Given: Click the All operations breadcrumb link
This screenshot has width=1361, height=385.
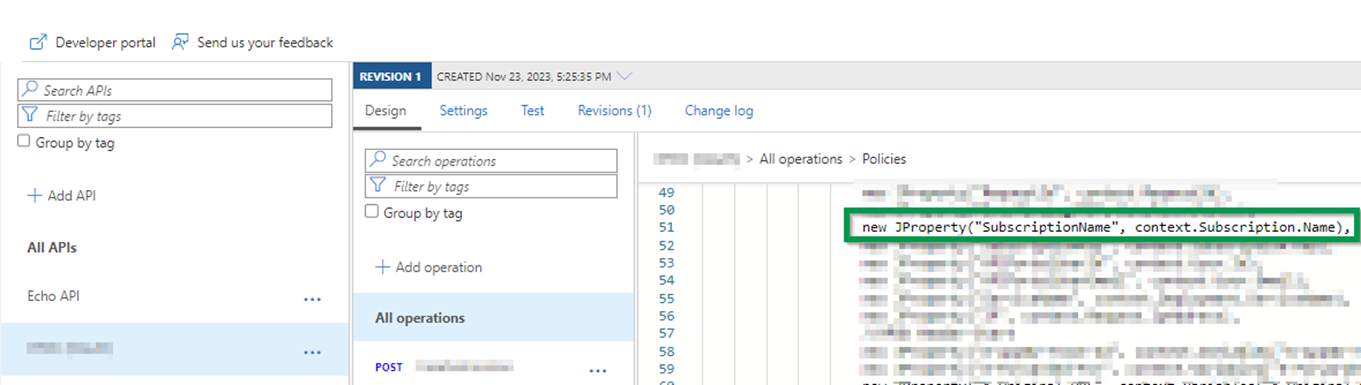Looking at the screenshot, I should click(x=801, y=159).
